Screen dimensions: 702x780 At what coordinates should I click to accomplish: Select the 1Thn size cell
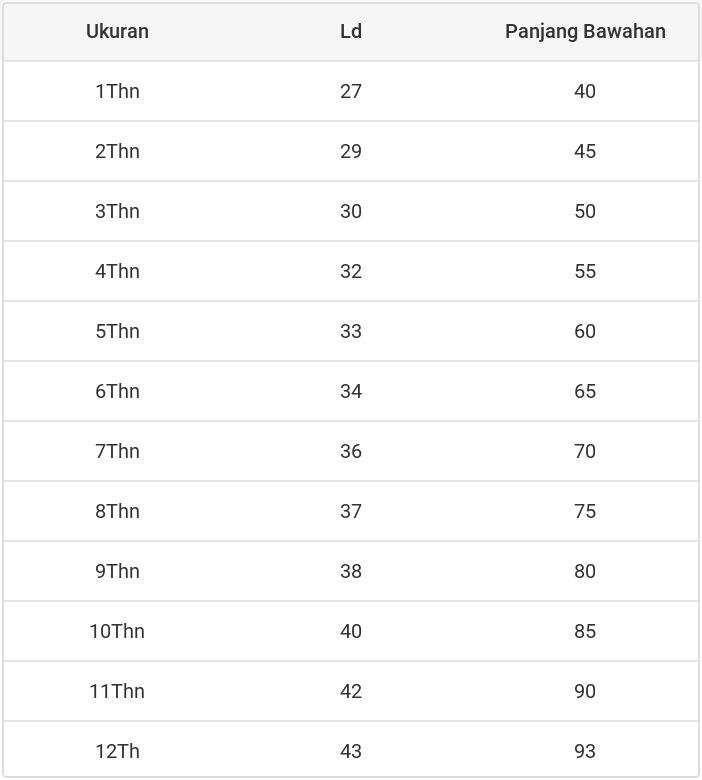point(117,91)
